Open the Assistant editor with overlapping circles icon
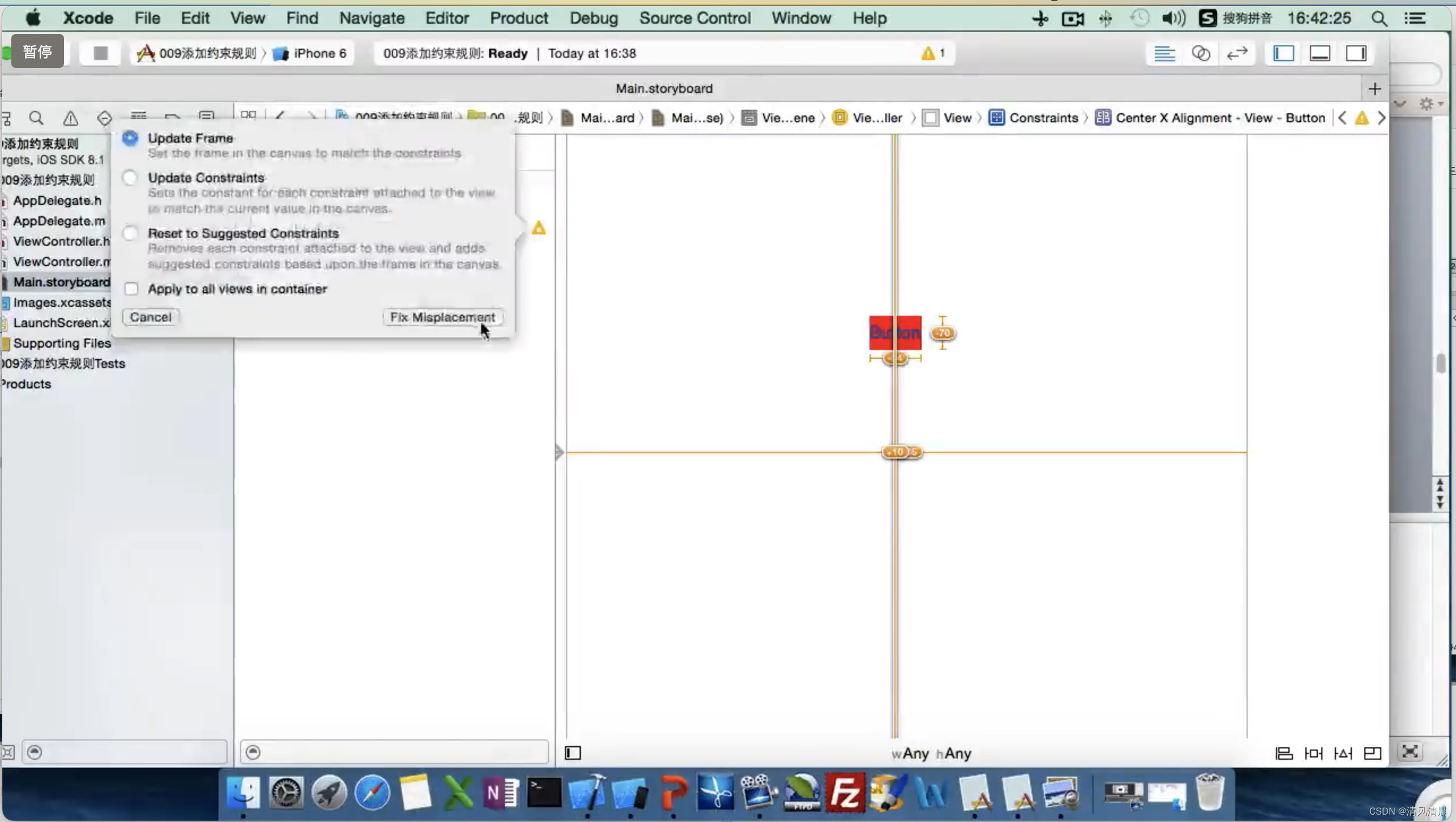 [x=1201, y=53]
